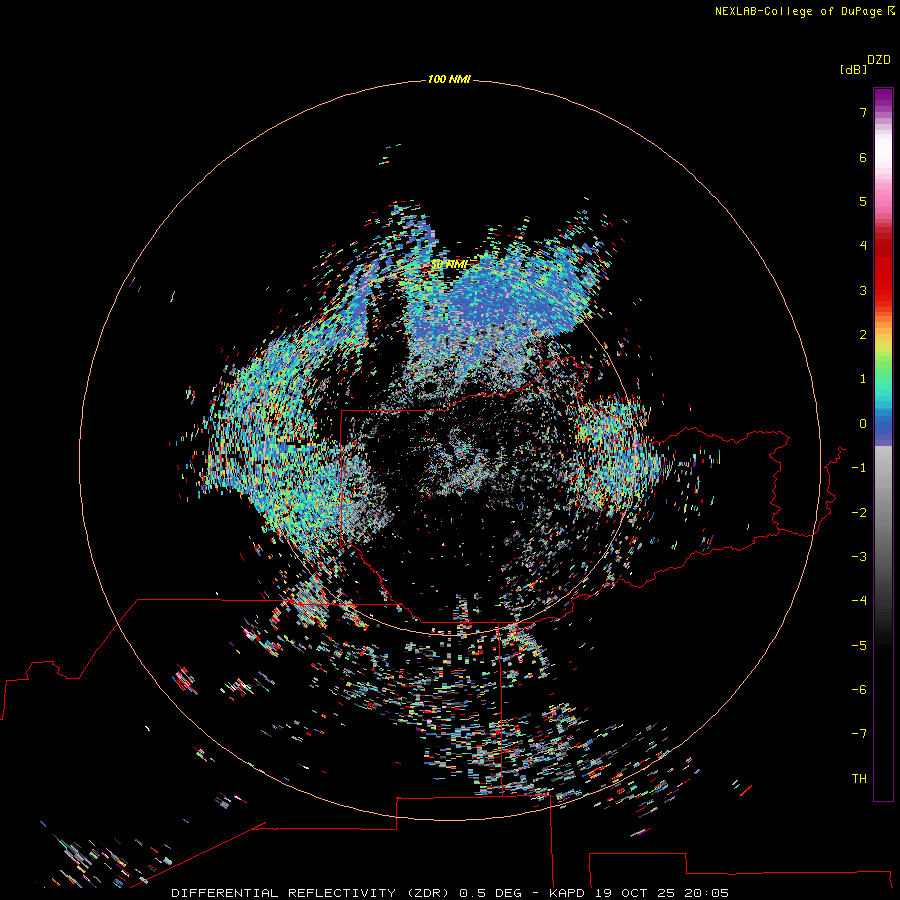Screen dimensions: 900x900
Task: Click the 6 value on color scale
Action: [863, 157]
